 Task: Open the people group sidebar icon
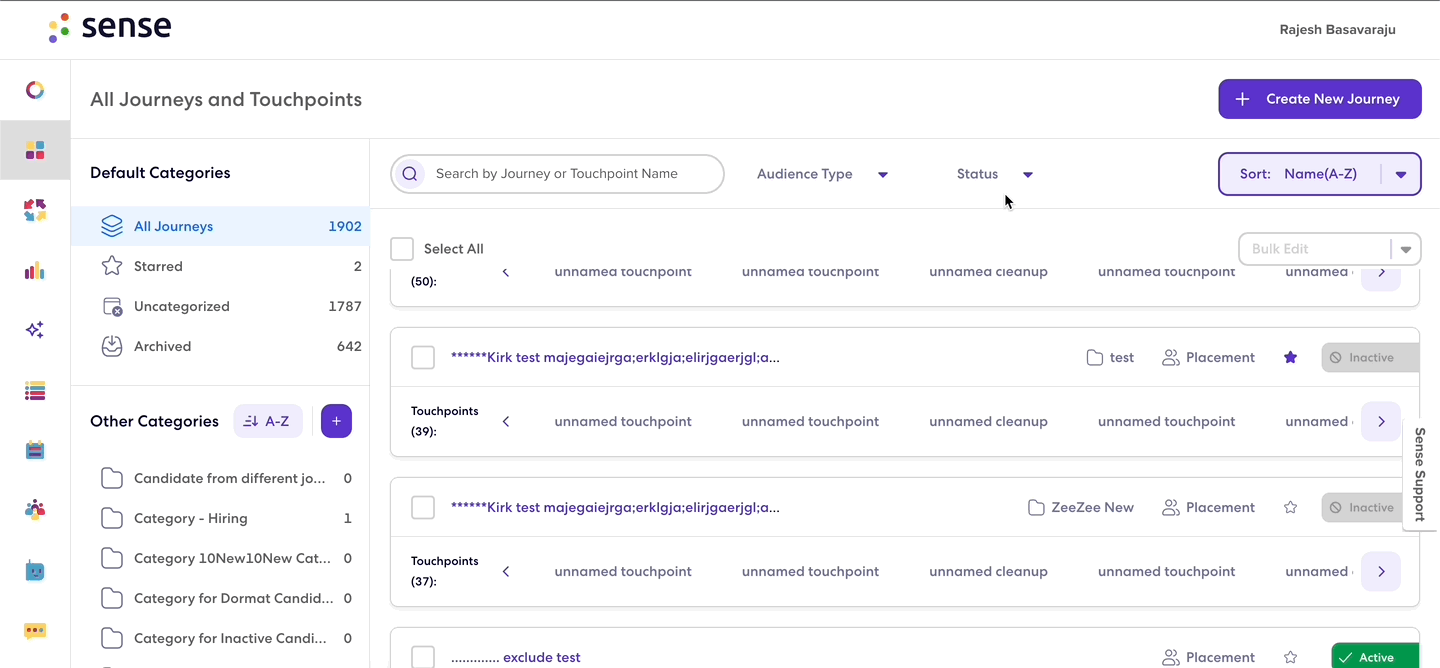coord(35,511)
